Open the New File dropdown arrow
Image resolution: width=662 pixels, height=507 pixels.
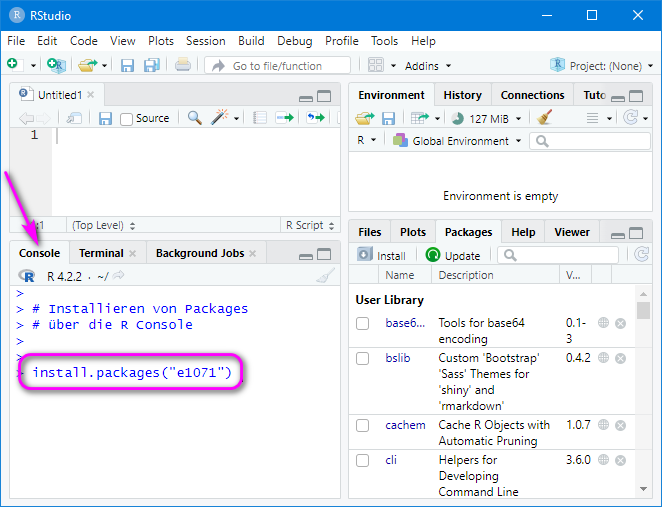coord(33,66)
